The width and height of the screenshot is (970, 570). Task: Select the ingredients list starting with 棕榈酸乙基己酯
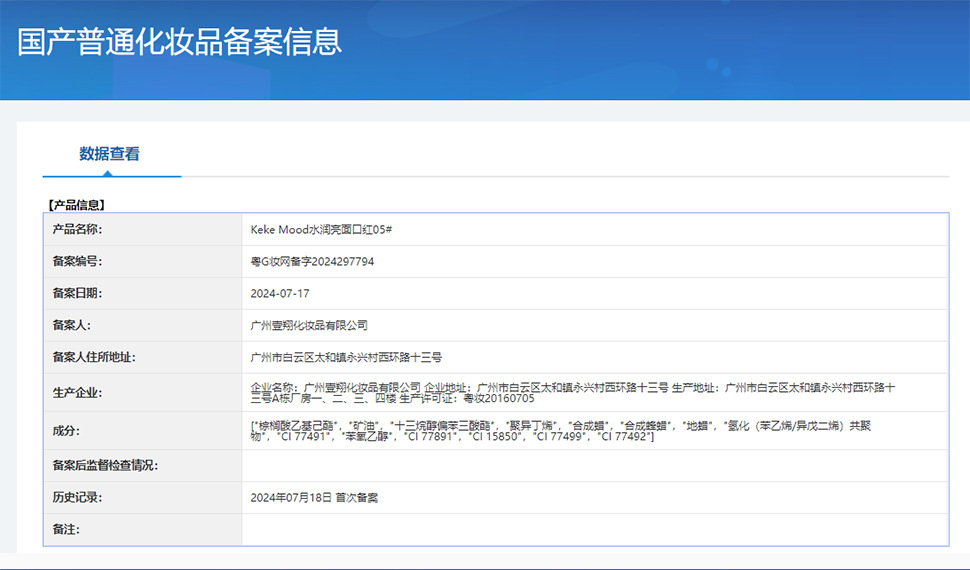[x=560, y=431]
